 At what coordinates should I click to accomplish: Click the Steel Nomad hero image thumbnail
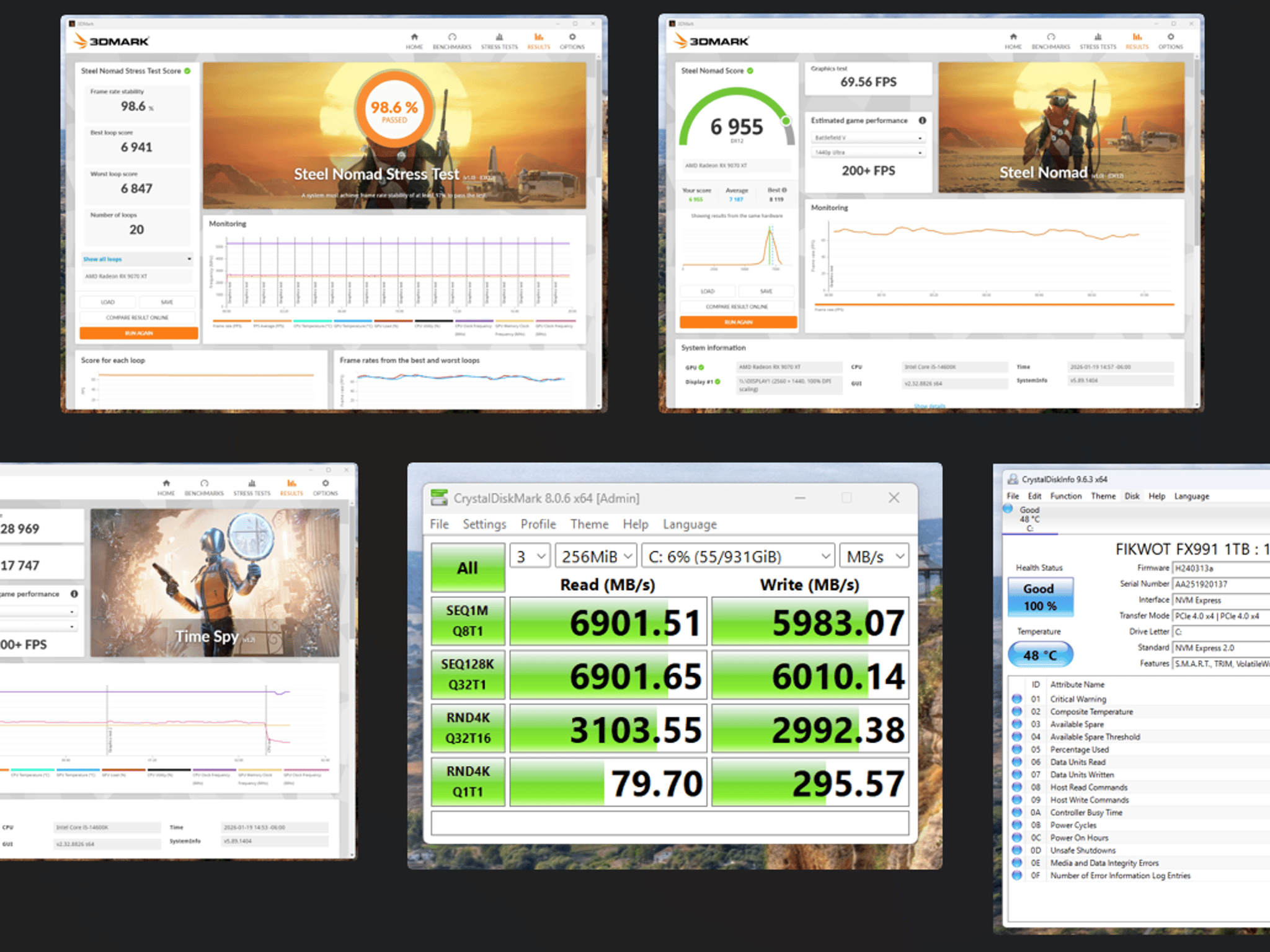[1061, 127]
